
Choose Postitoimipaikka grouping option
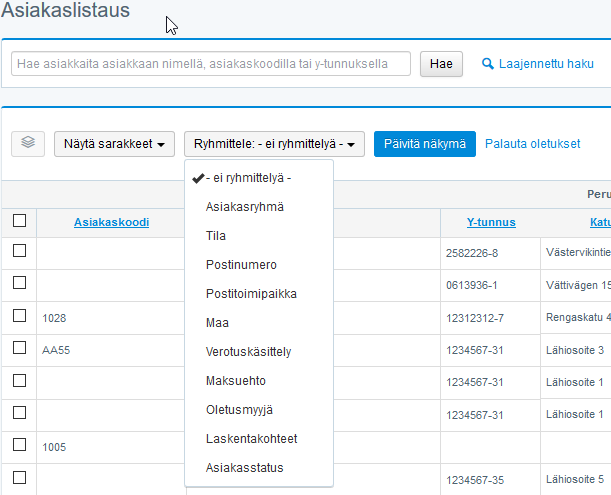pos(259,293)
